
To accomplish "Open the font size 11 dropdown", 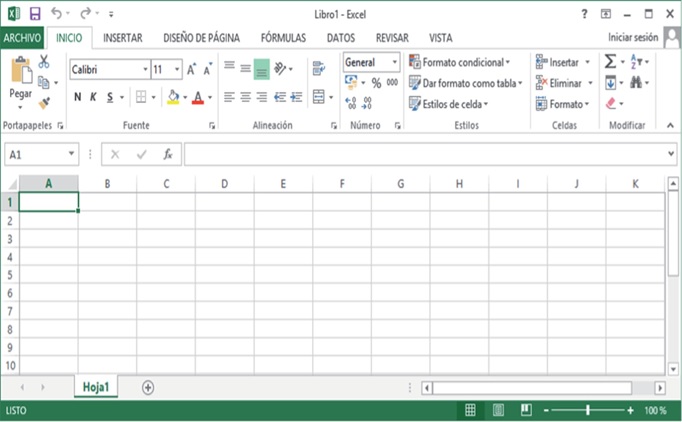I will click(177, 70).
